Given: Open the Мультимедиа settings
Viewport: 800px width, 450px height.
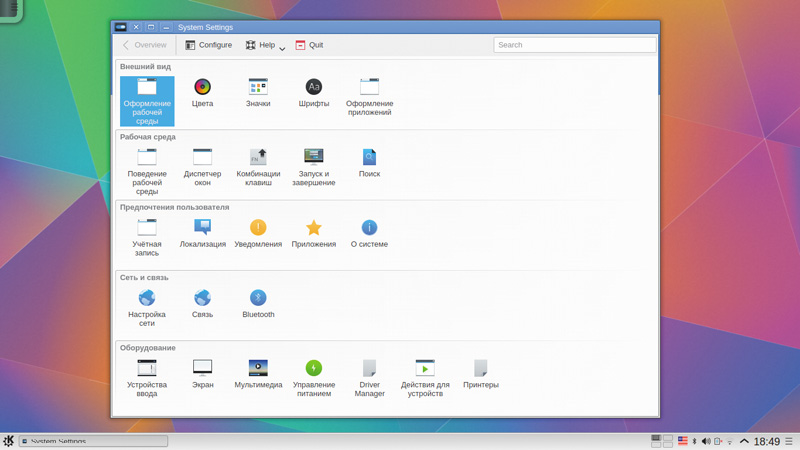Looking at the screenshot, I should tap(258, 374).
